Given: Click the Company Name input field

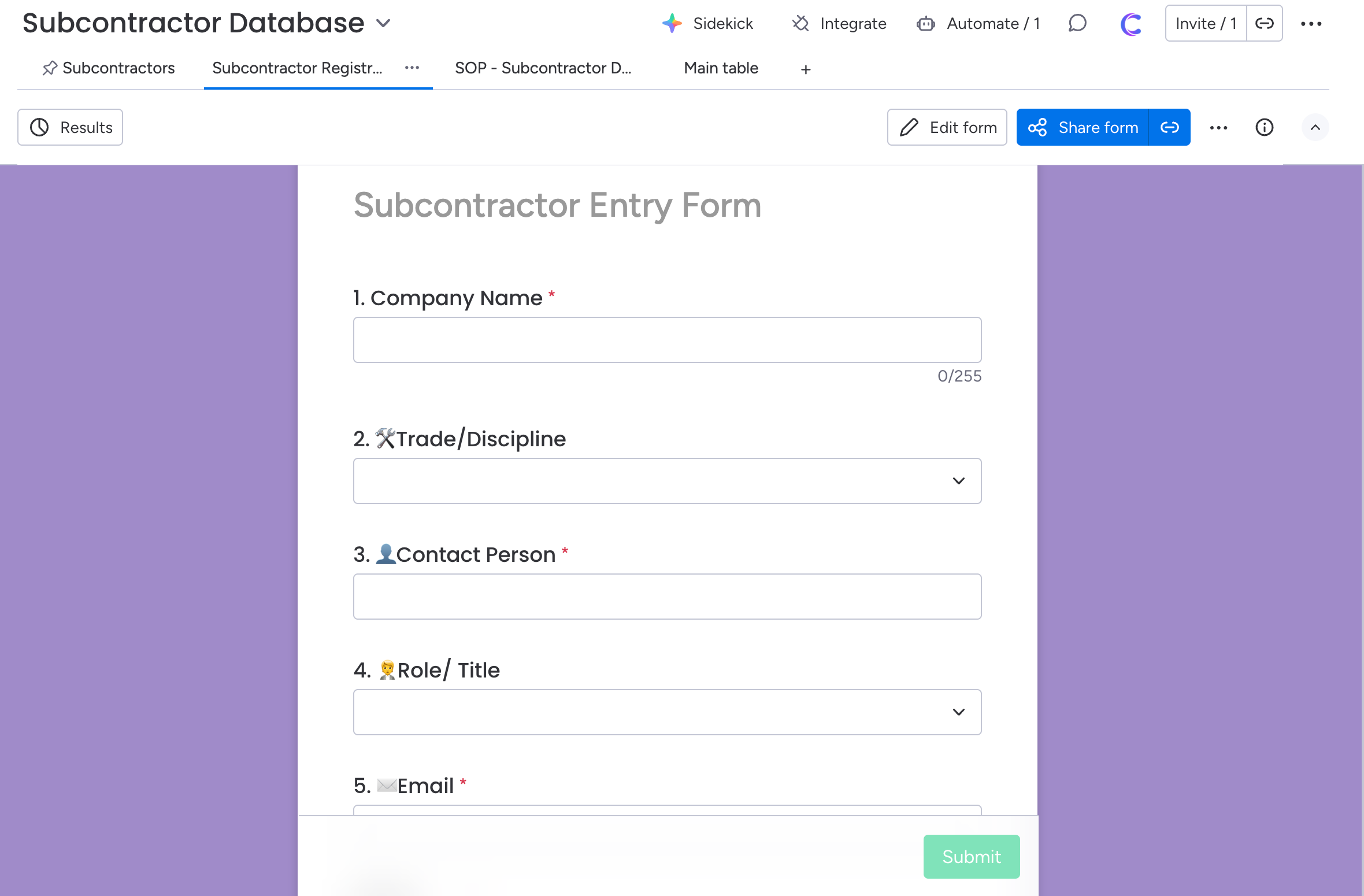Looking at the screenshot, I should pyautogui.click(x=667, y=340).
